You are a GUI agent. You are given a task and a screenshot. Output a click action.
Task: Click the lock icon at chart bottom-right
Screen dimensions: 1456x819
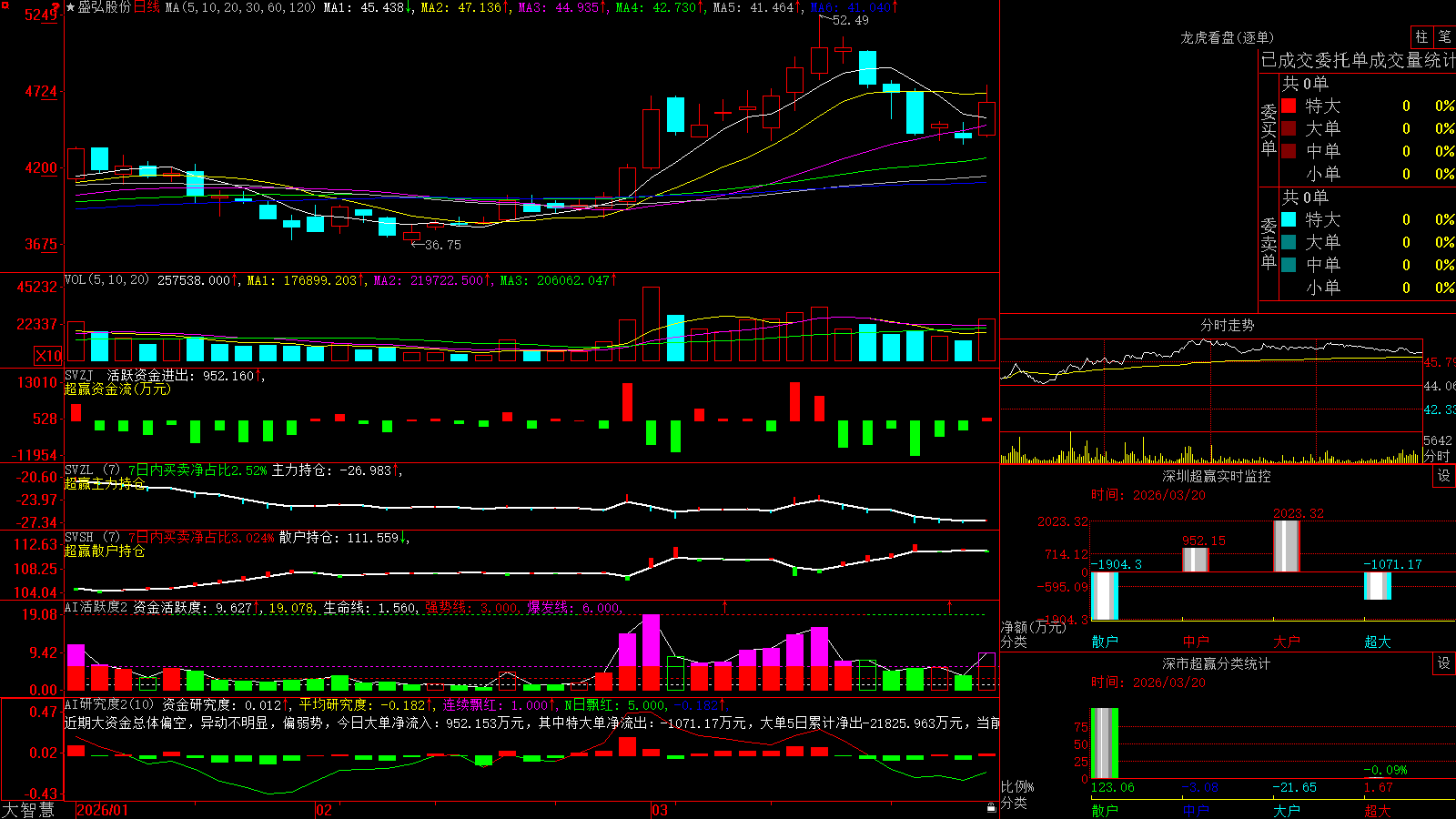coord(991,808)
